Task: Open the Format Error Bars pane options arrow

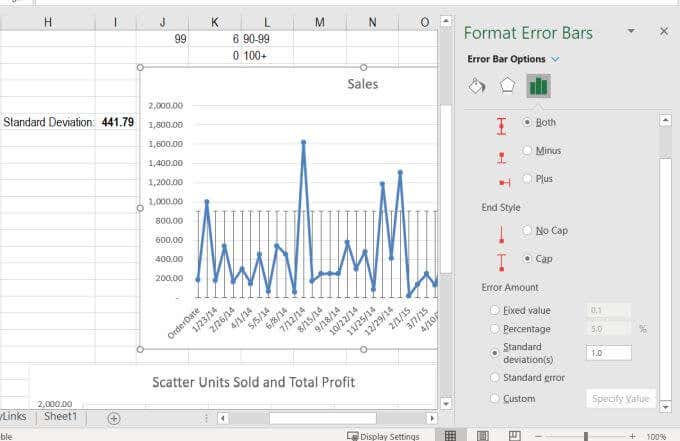Action: (x=631, y=32)
